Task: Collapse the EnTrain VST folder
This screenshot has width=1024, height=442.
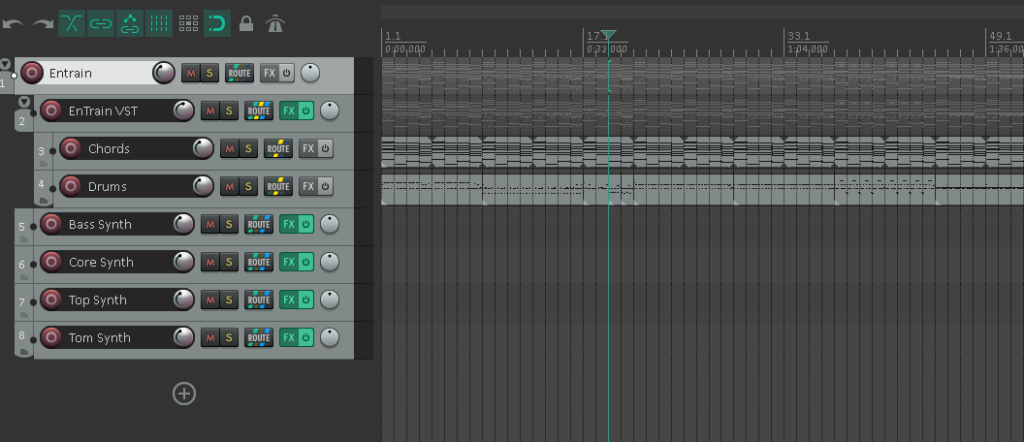Action: coord(24,102)
